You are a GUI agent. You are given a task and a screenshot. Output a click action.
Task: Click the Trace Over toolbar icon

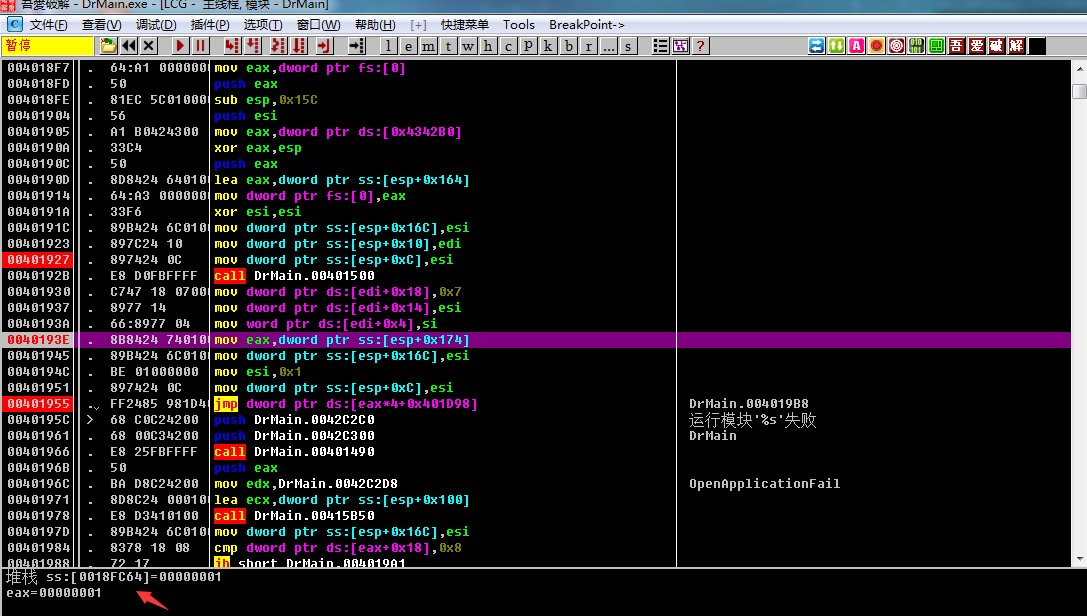(299, 46)
